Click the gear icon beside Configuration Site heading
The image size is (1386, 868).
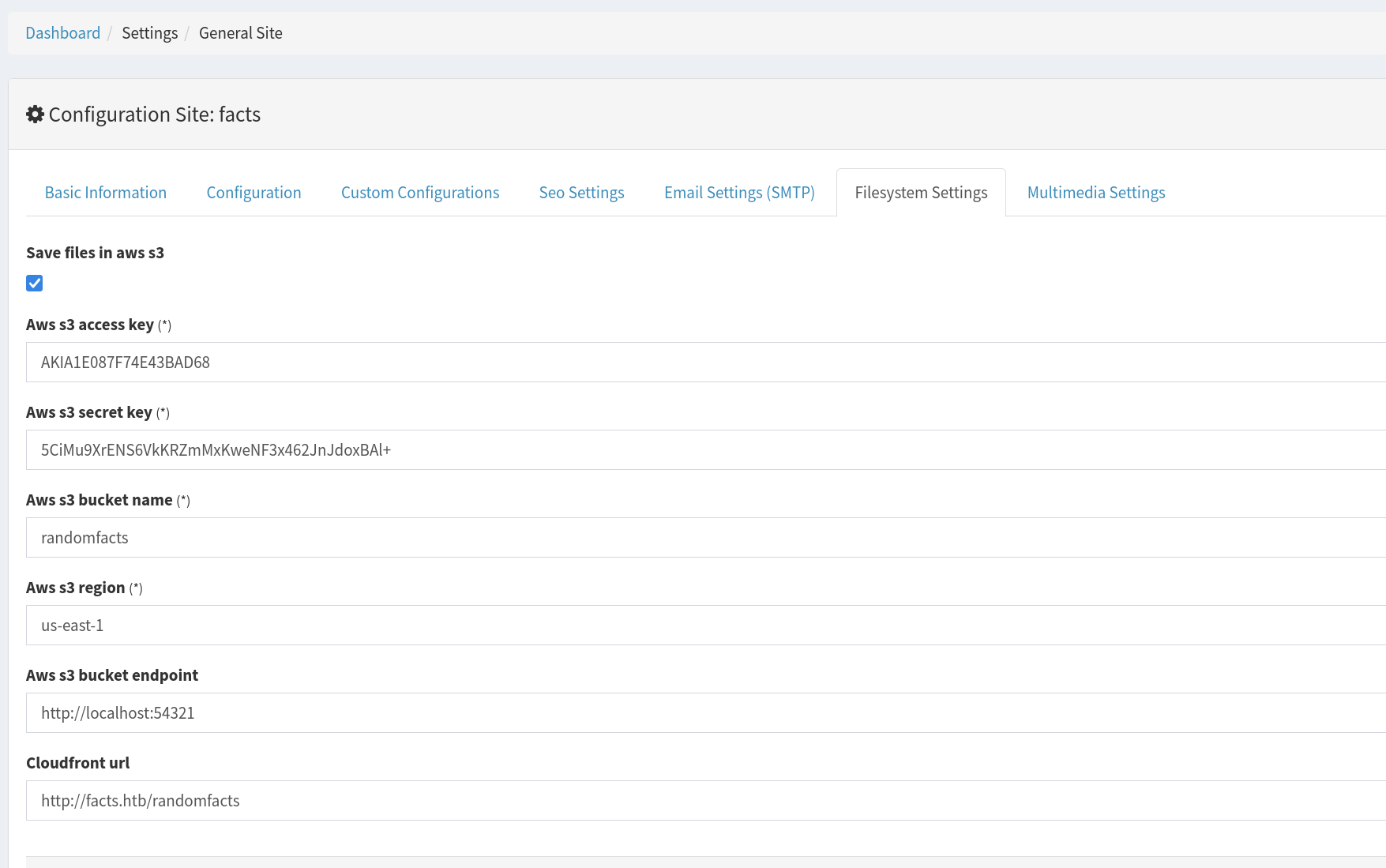click(x=35, y=114)
